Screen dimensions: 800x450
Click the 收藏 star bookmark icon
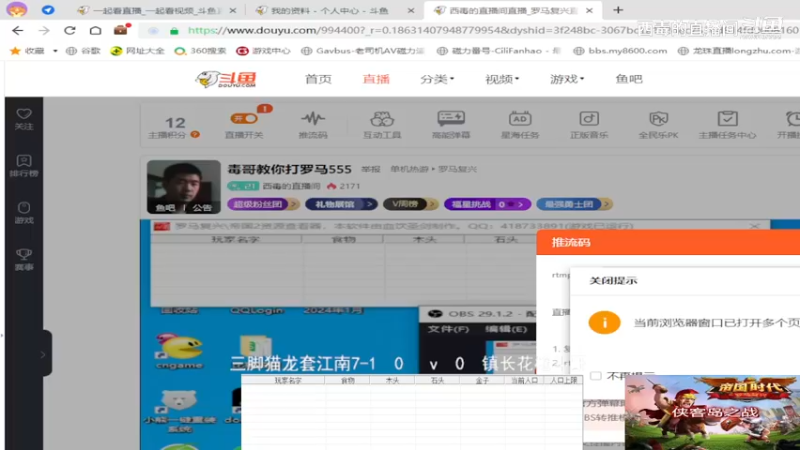click(x=15, y=51)
